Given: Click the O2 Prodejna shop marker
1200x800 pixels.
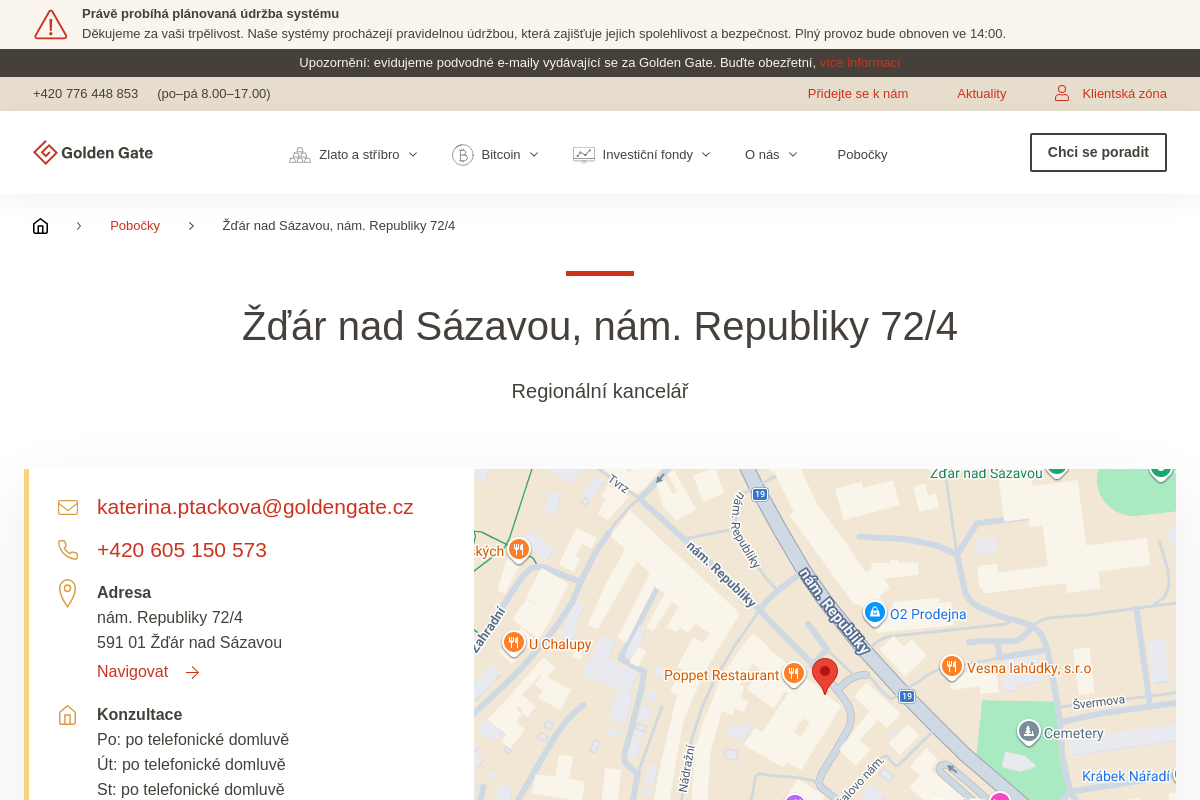Looking at the screenshot, I should [875, 613].
